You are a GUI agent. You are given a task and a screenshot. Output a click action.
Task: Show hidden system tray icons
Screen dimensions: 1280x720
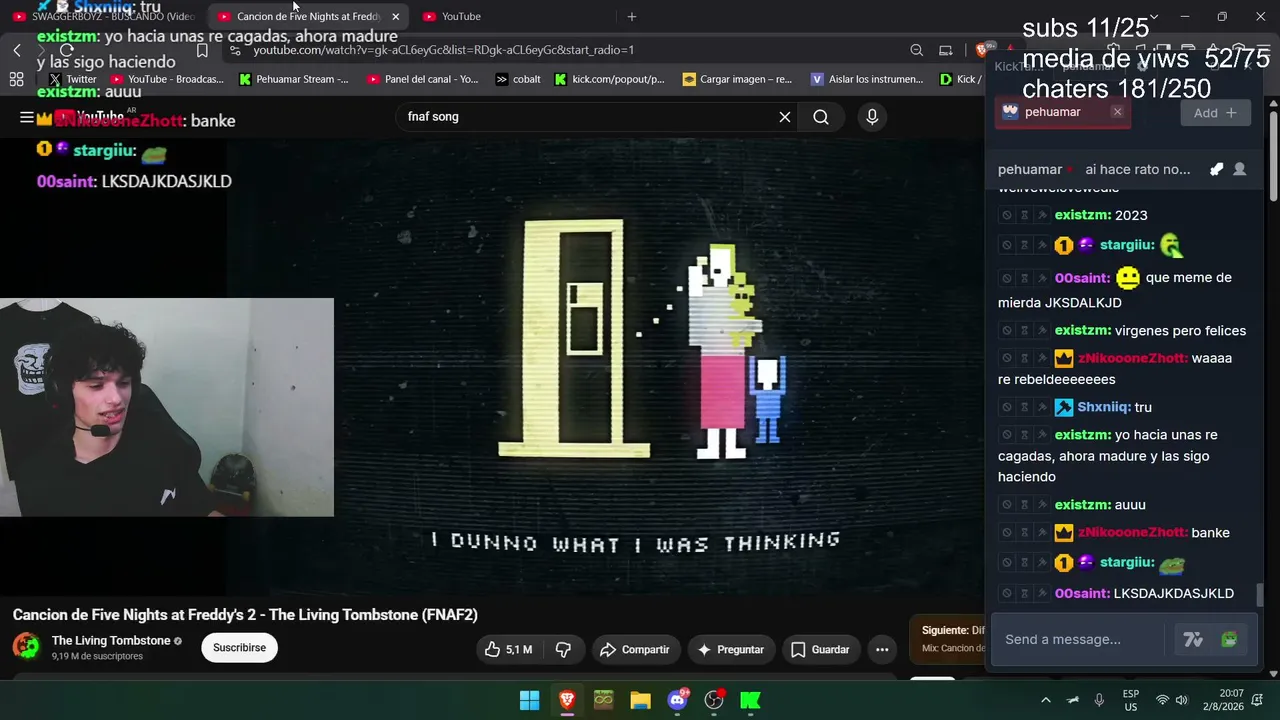(1046, 701)
